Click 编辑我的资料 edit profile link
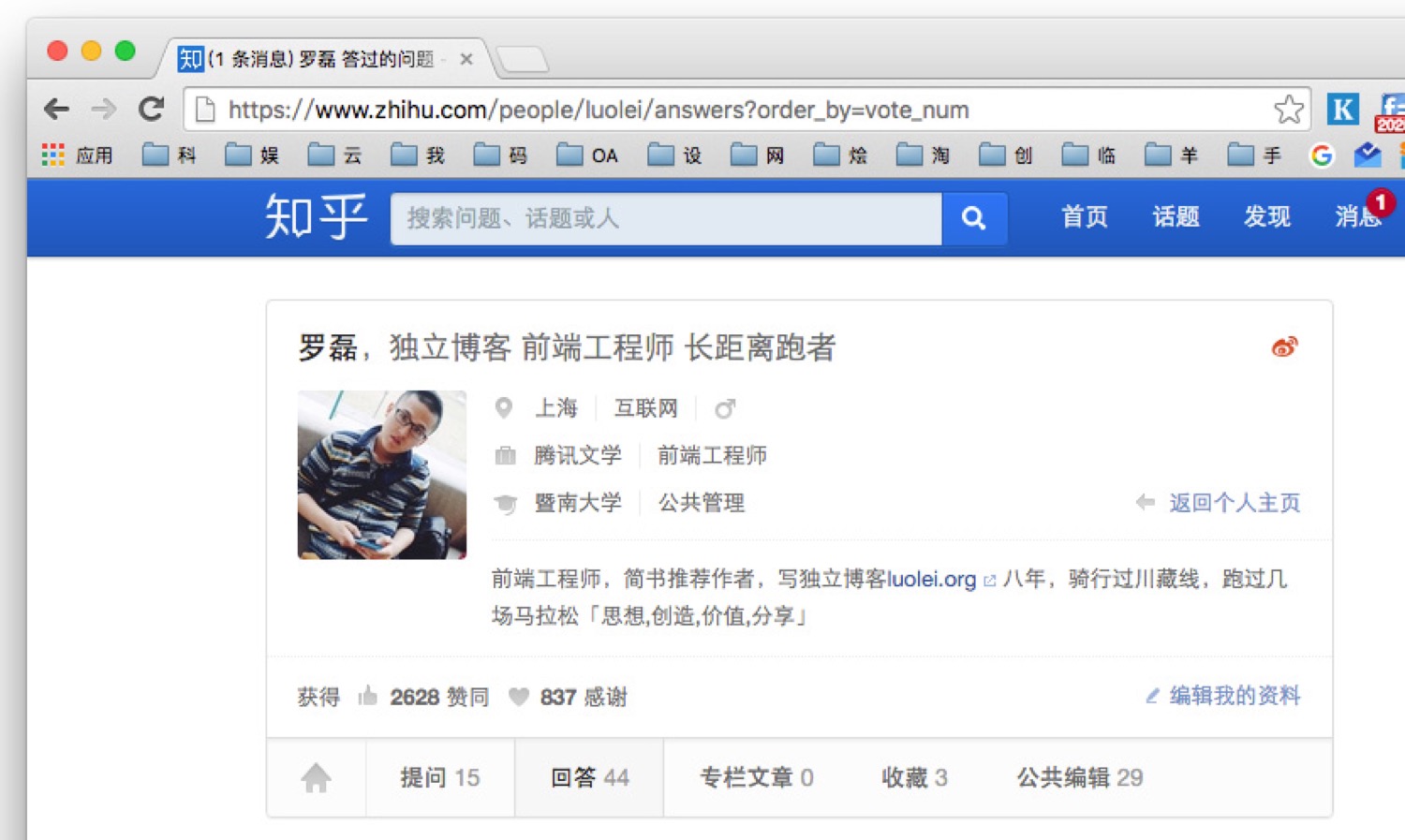This screenshot has width=1405, height=840. tap(1233, 696)
